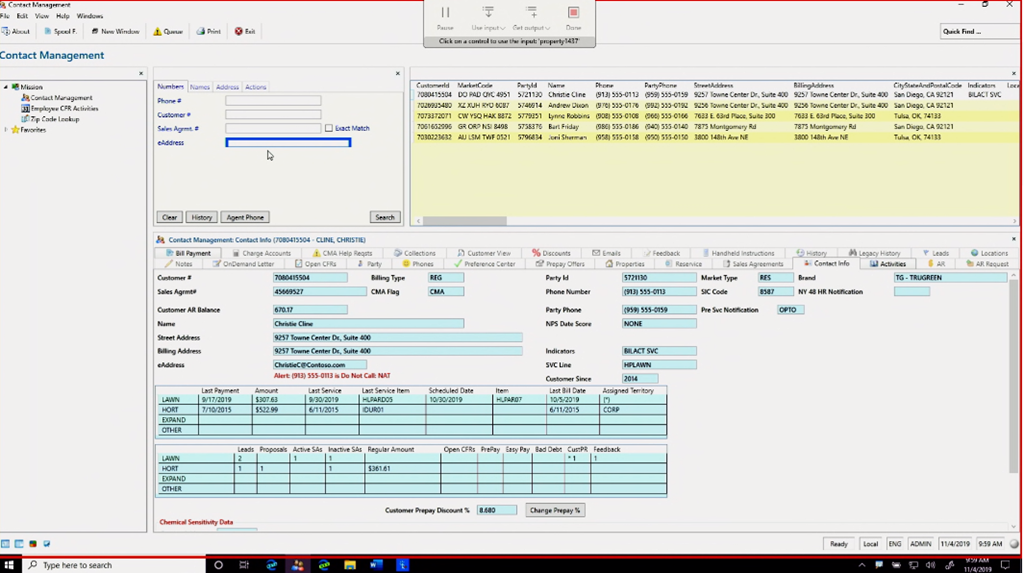1024x573 pixels.
Task: Switch to the Address search tab
Action: [227, 87]
